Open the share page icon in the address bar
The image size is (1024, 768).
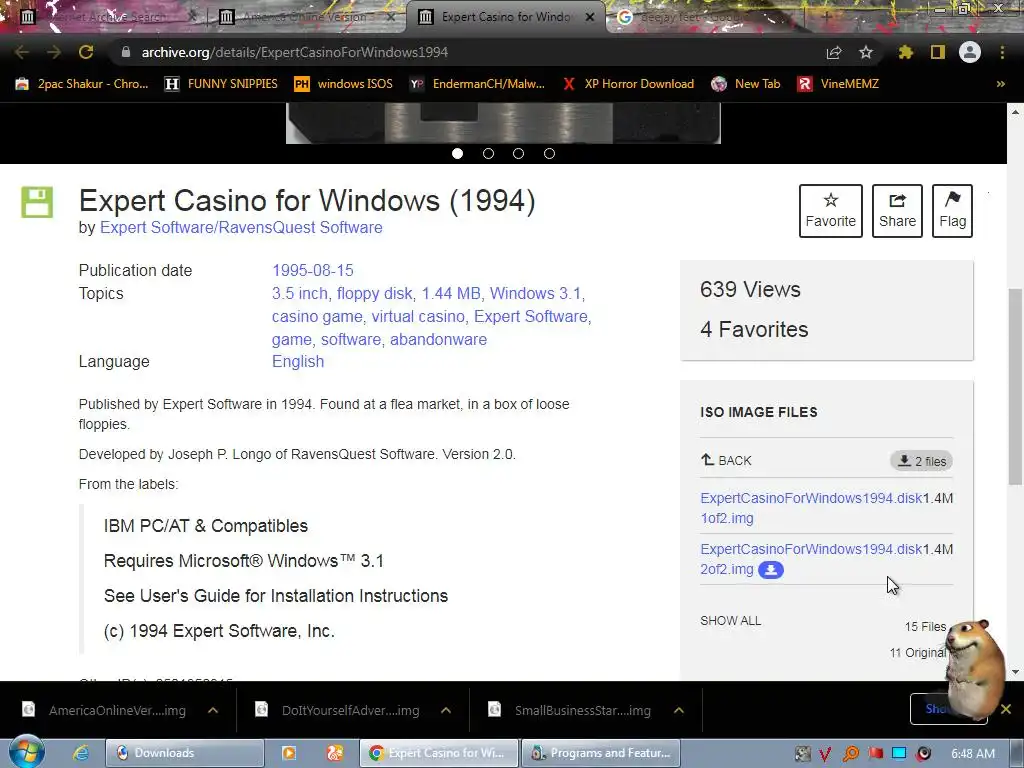834,52
